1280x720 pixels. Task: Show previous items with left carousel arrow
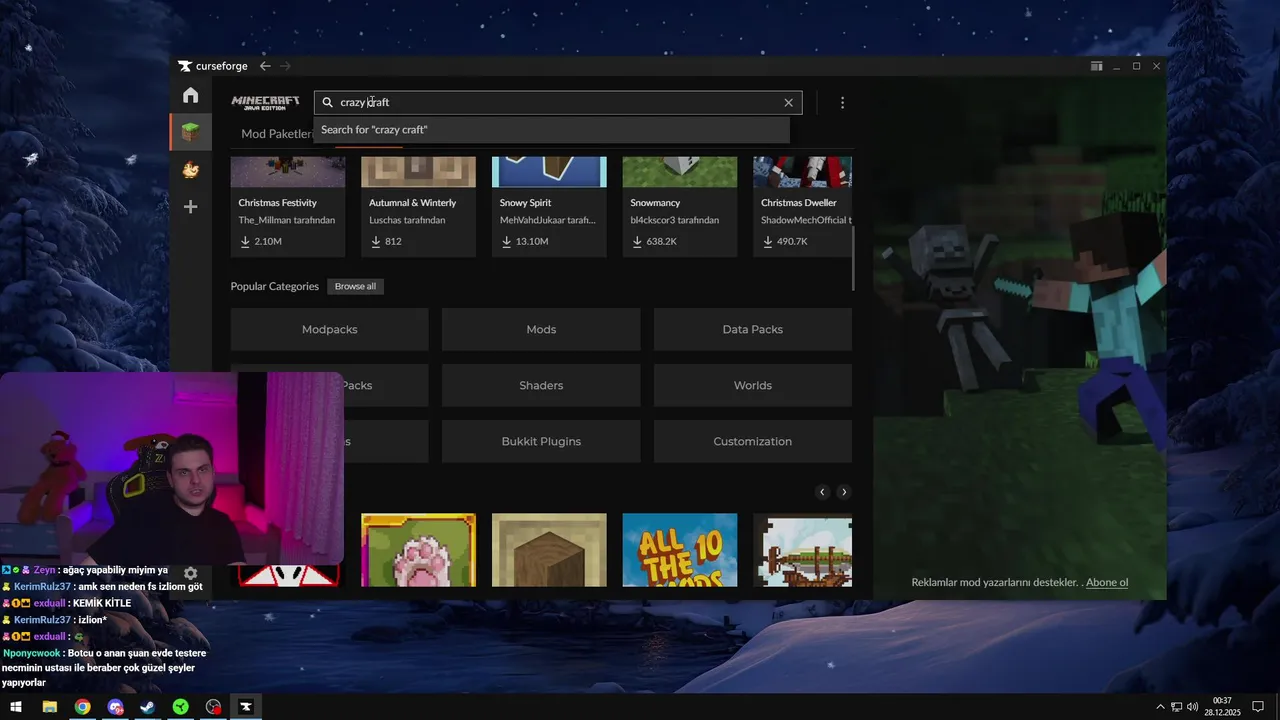tap(822, 492)
